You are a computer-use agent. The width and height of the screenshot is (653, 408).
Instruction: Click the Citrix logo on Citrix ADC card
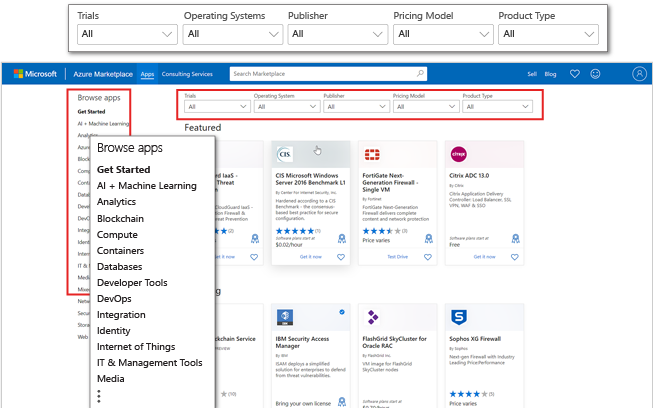click(459, 154)
